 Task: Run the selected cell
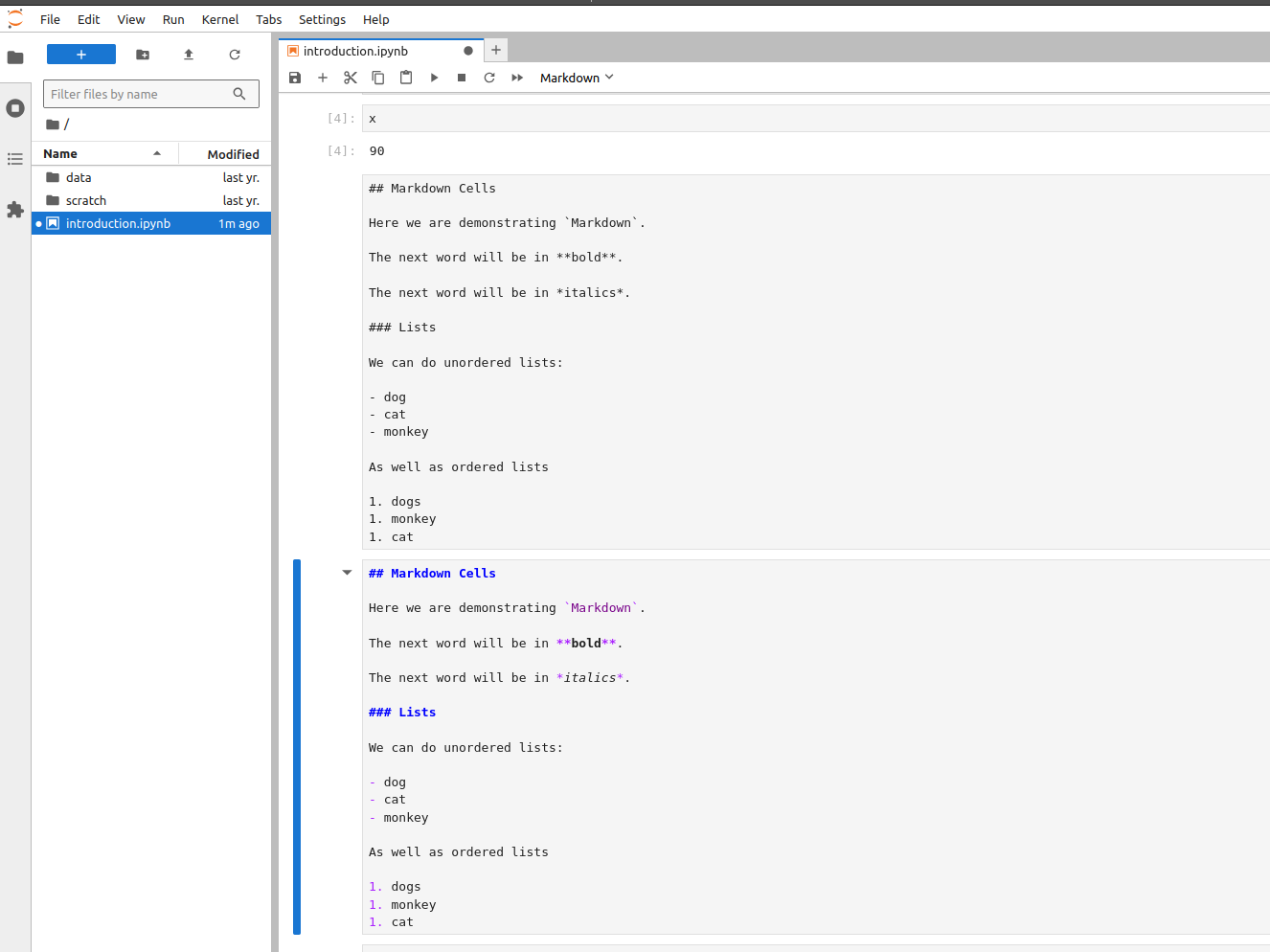pos(434,78)
